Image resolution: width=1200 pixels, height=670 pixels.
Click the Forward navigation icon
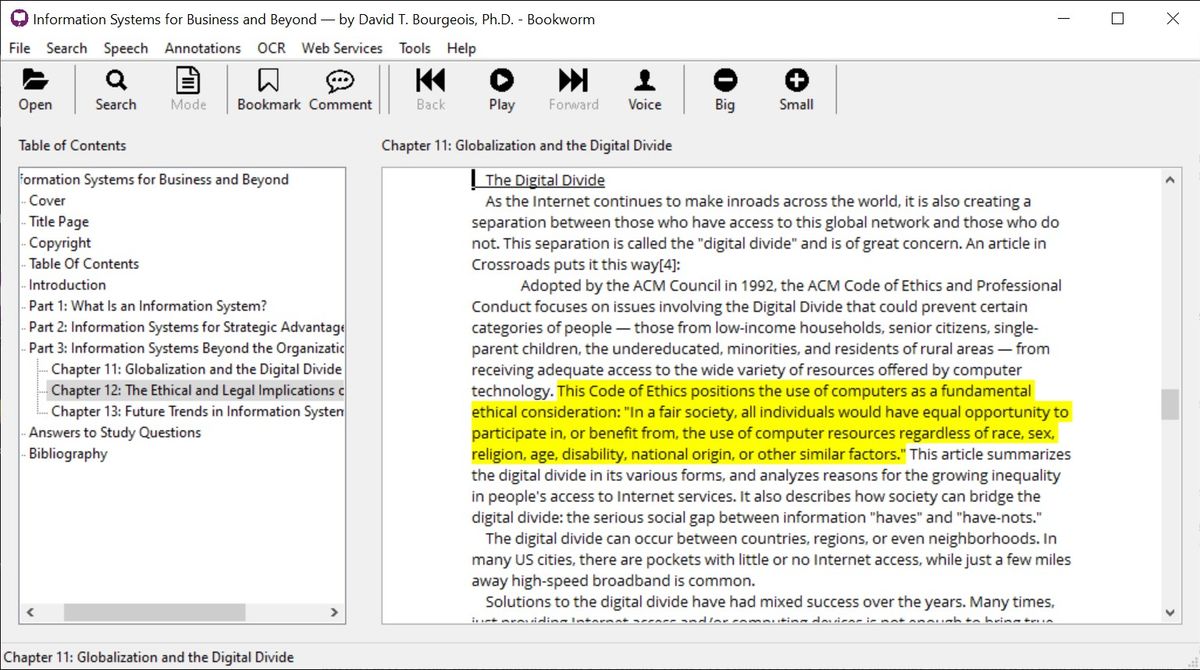(x=572, y=88)
